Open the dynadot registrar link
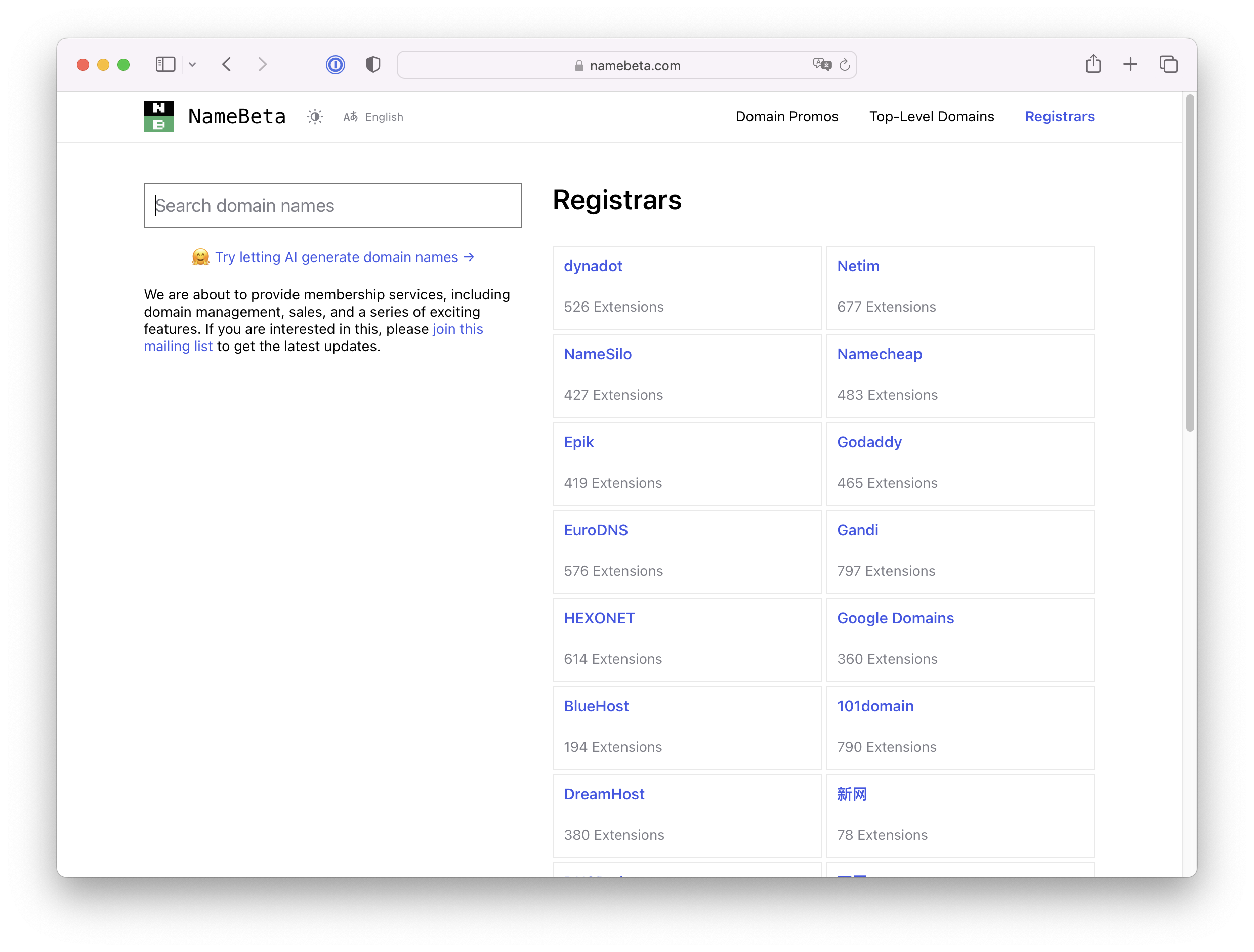 click(593, 266)
